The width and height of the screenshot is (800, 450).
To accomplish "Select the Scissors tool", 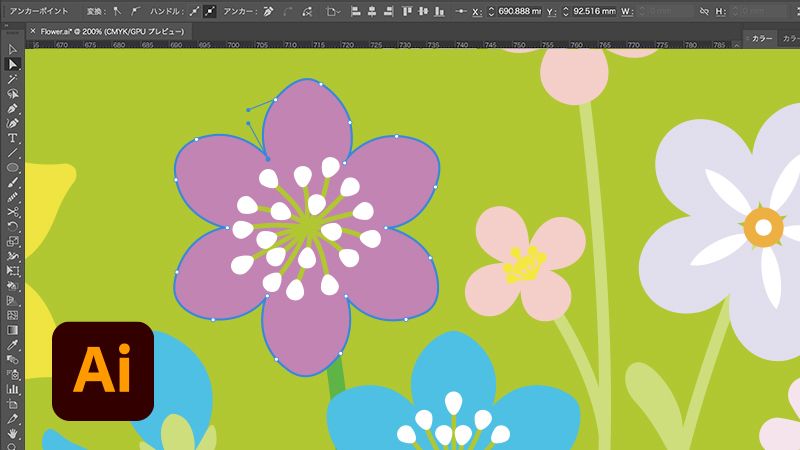I will point(13,212).
